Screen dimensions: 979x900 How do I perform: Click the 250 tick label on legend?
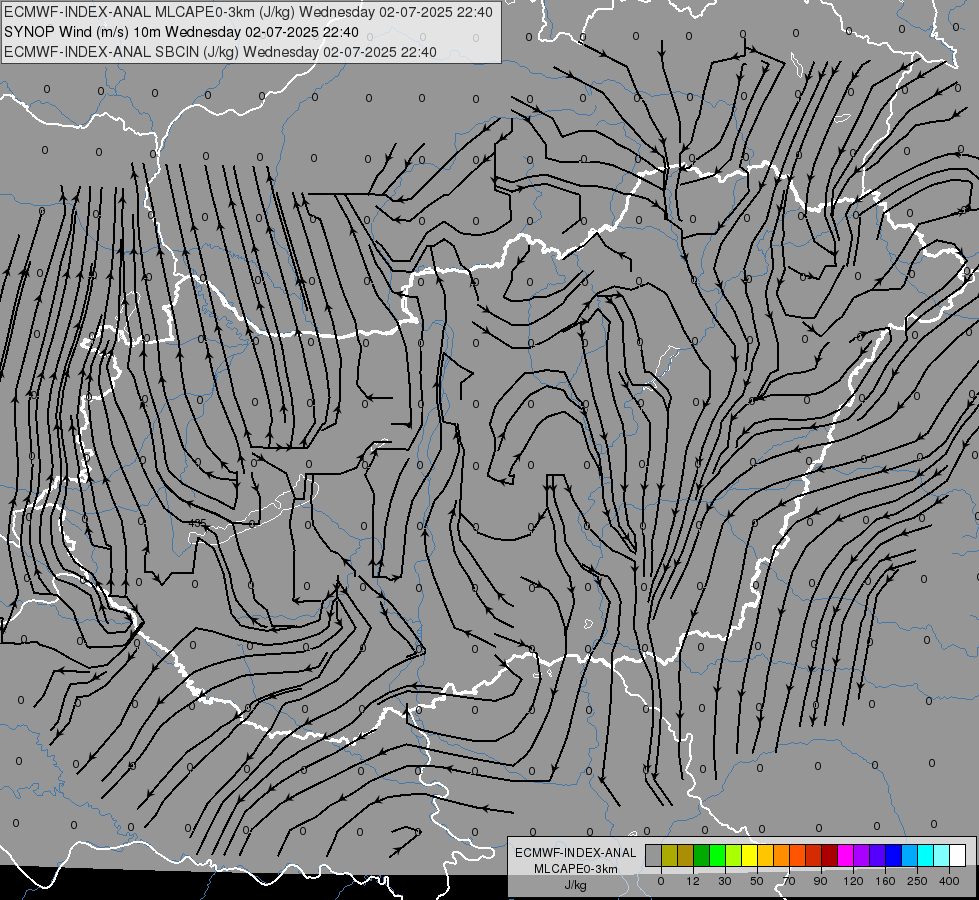[x=917, y=881]
